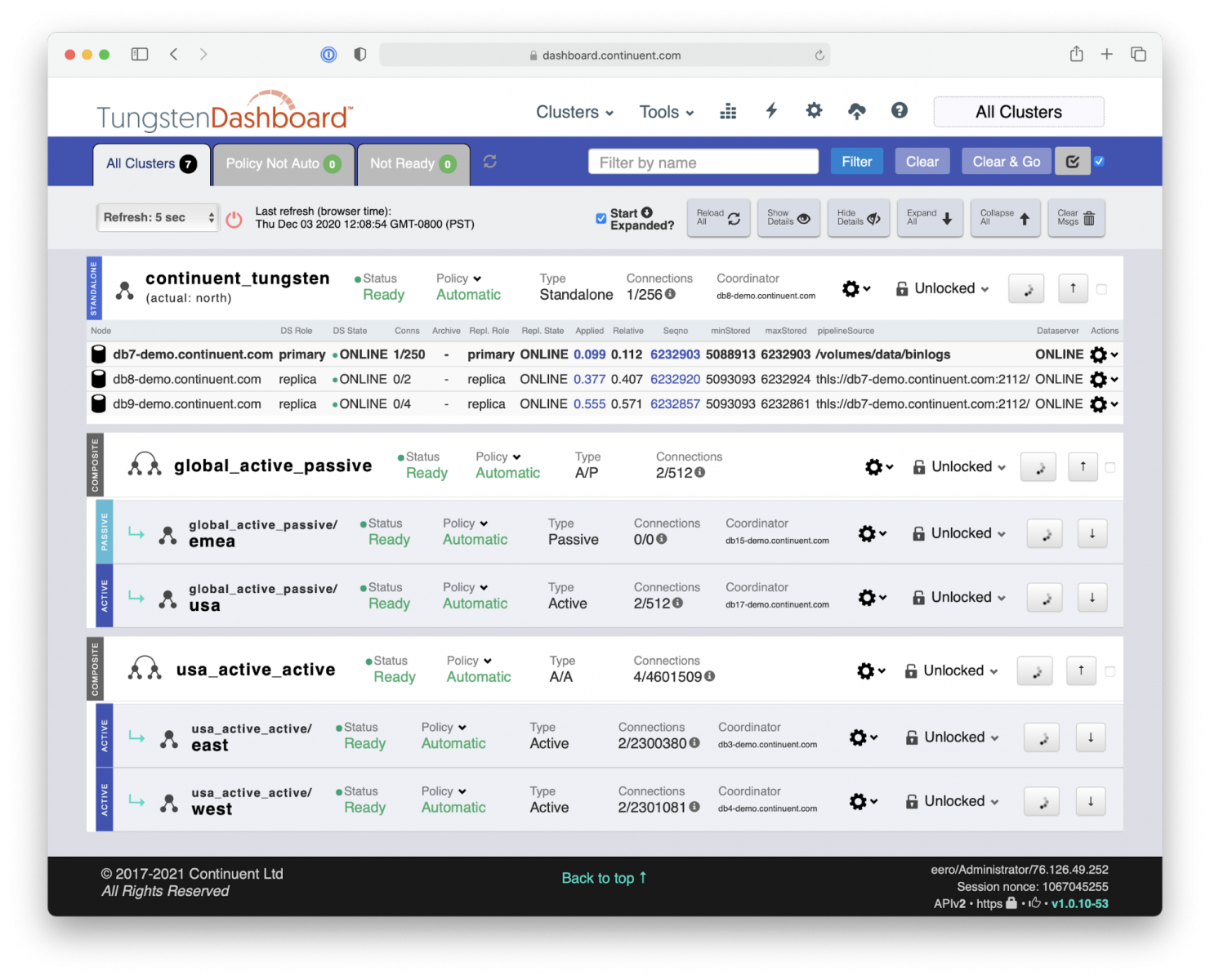Click the cloud upload icon in header

pos(856,111)
